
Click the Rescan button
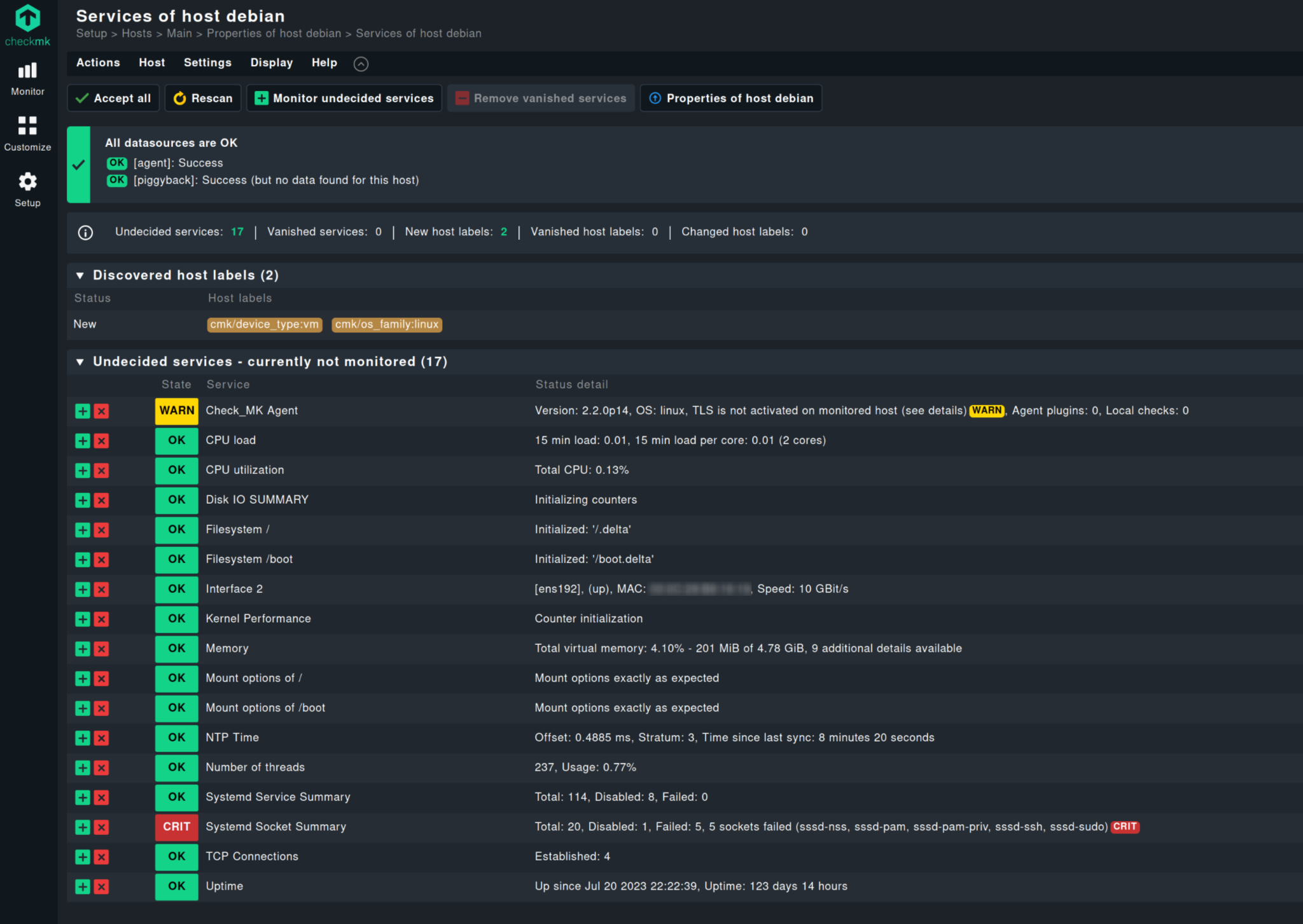coord(203,99)
